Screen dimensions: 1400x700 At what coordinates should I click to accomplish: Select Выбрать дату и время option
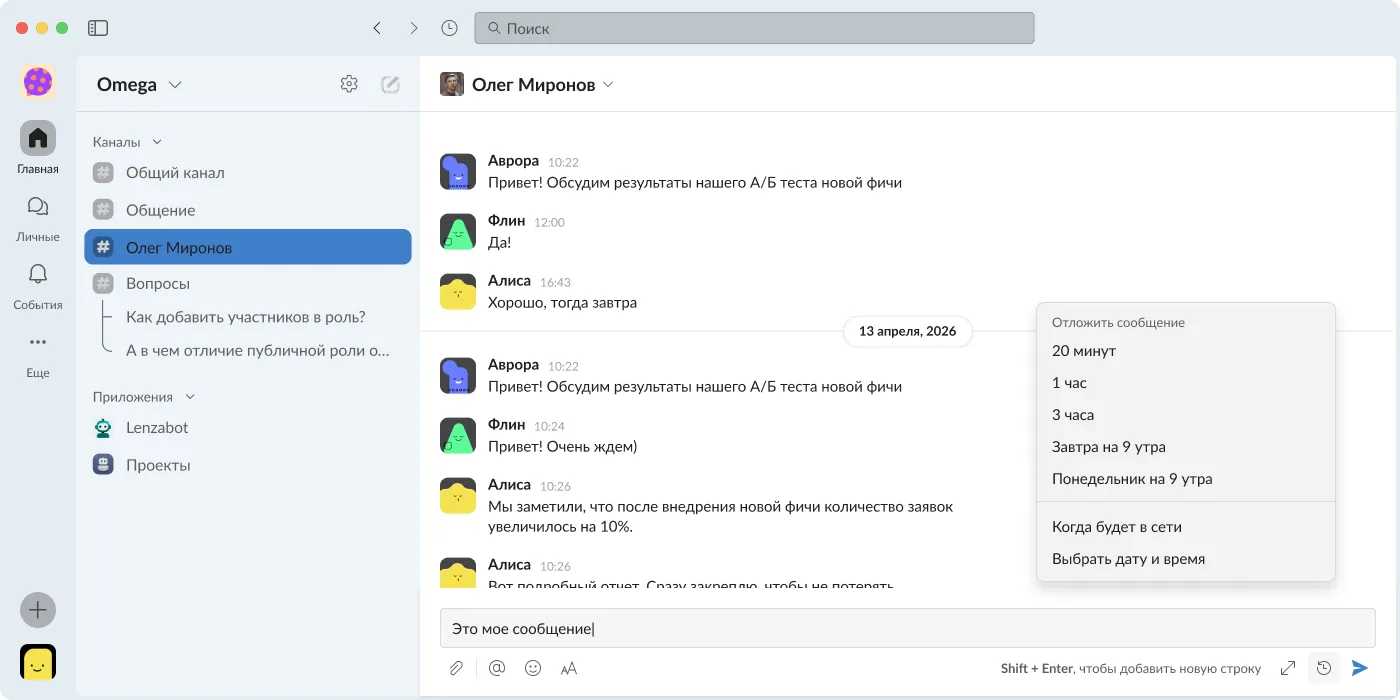point(1186,559)
